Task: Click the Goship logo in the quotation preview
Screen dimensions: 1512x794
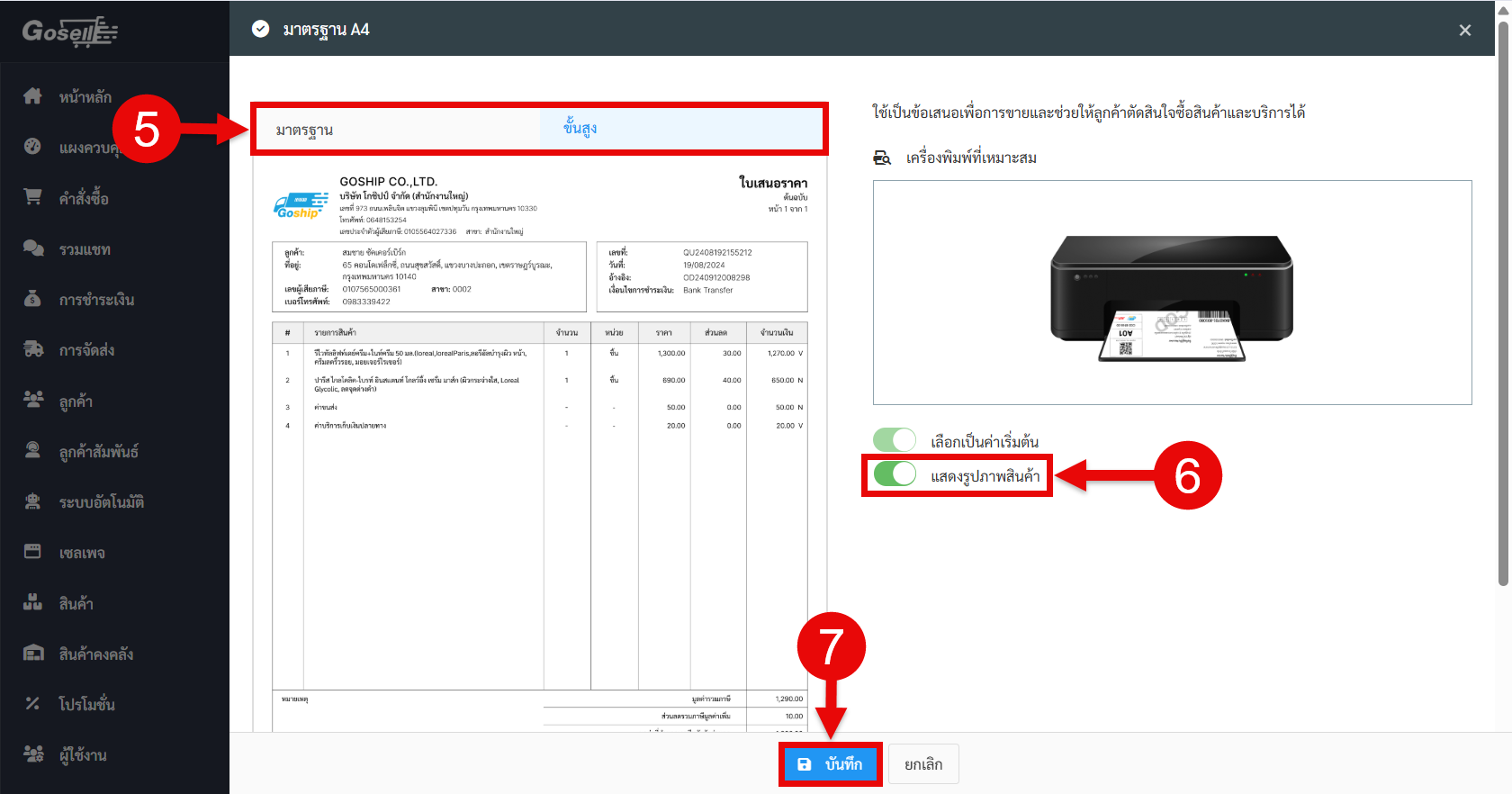Action: pos(301,206)
